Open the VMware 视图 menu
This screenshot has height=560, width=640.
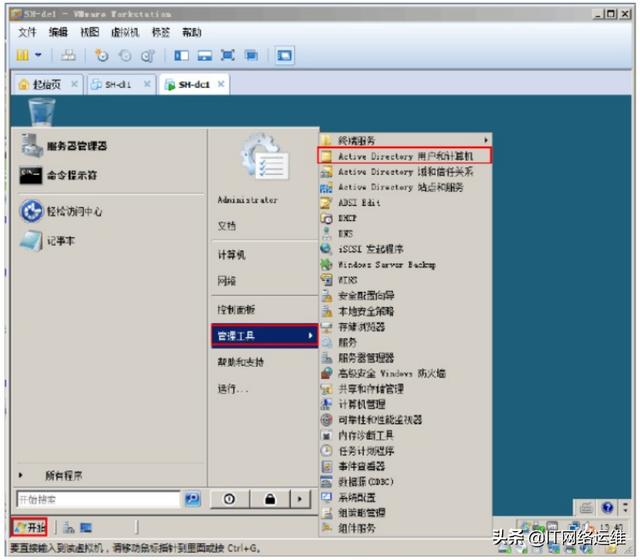click(89, 32)
